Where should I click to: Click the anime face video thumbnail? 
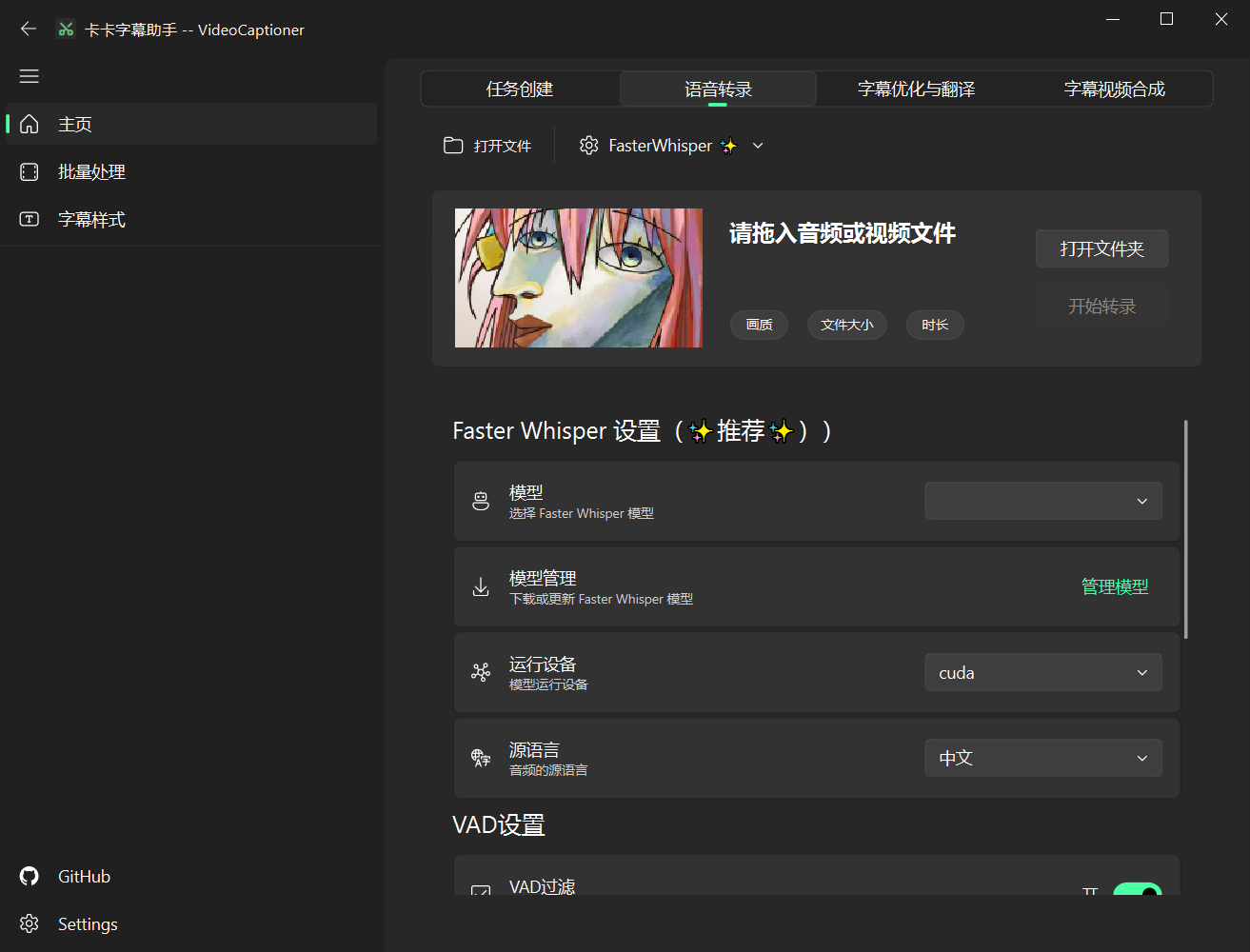579,278
